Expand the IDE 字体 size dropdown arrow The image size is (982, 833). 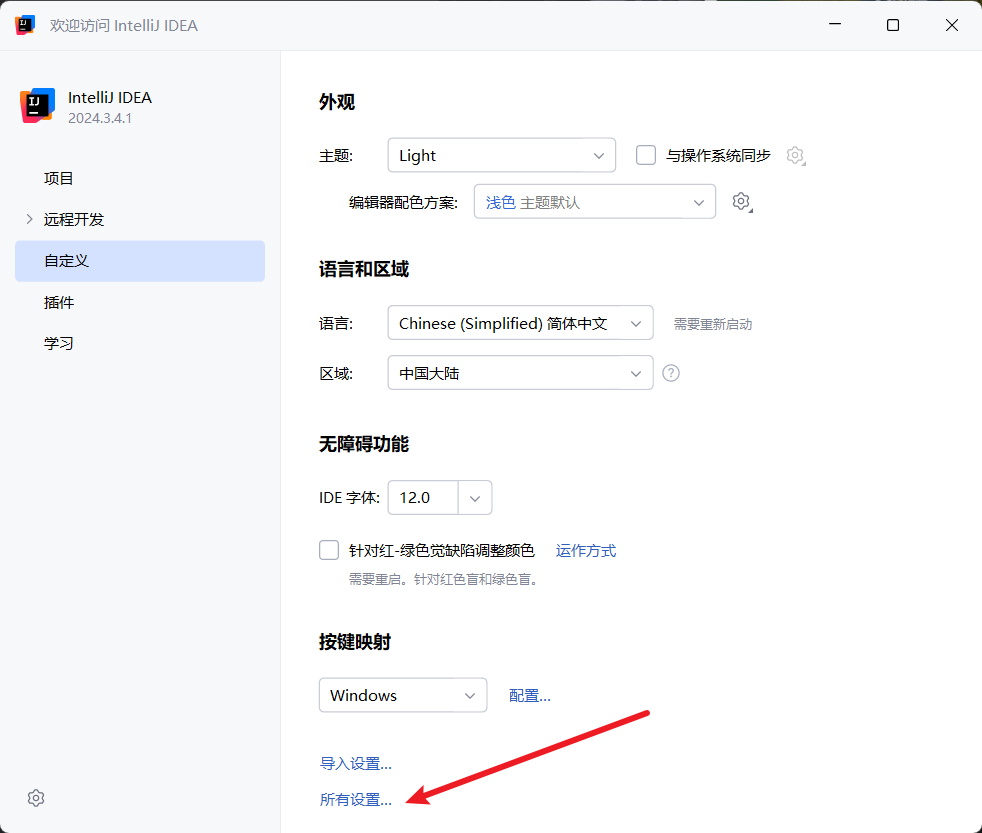(475, 499)
